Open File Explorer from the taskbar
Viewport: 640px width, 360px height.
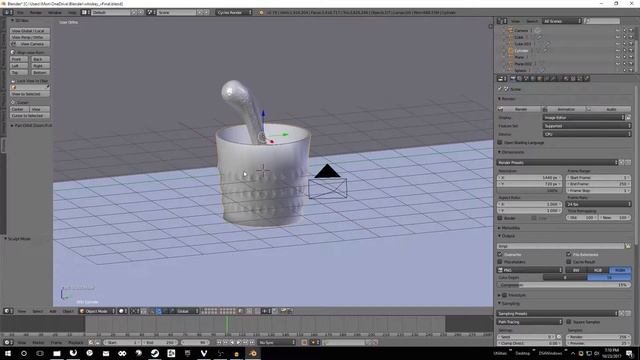(57, 353)
